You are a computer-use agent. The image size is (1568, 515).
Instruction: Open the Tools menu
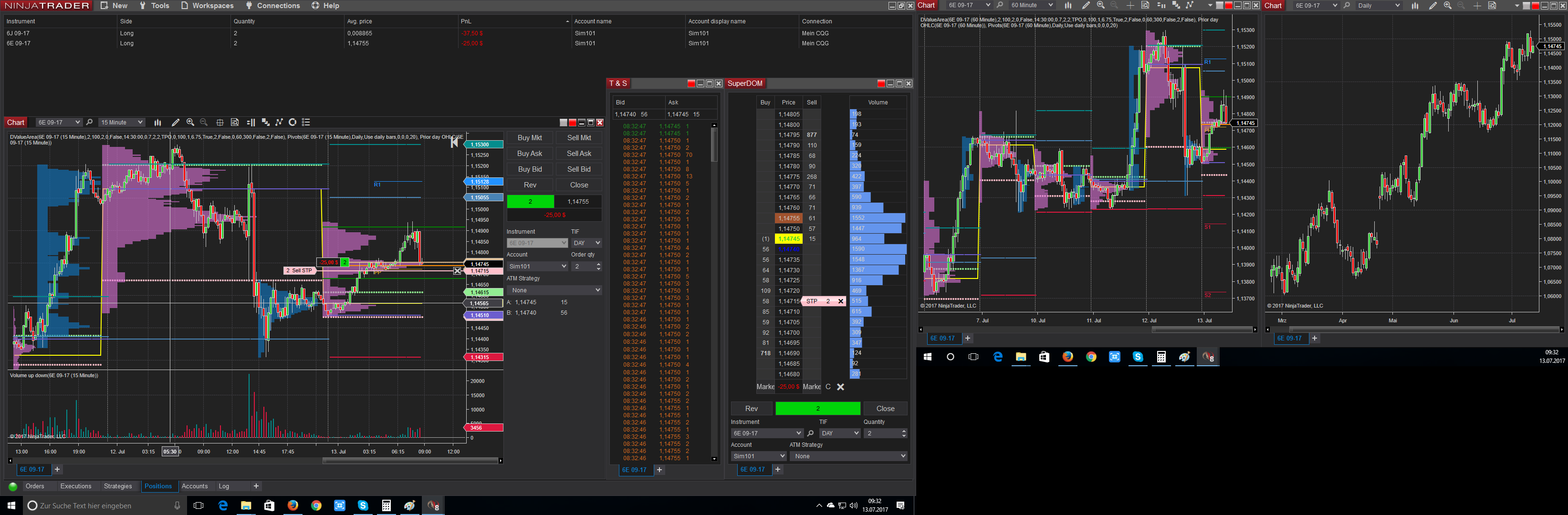coord(155,5)
